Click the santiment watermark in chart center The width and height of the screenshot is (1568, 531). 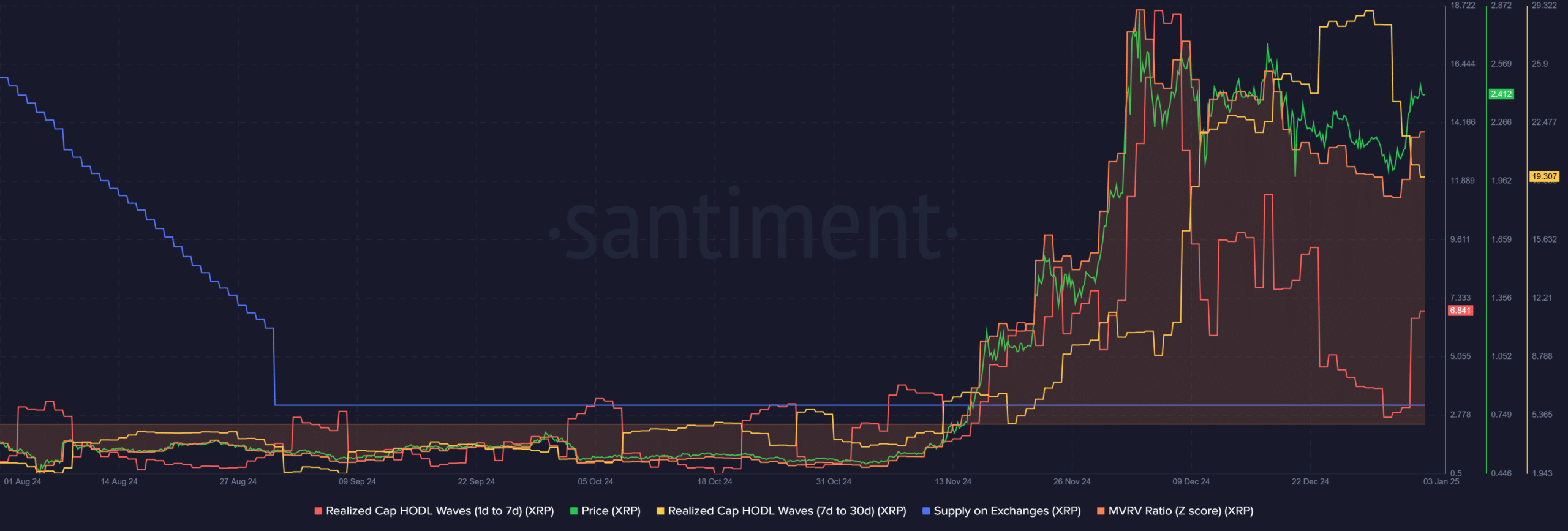click(753, 227)
